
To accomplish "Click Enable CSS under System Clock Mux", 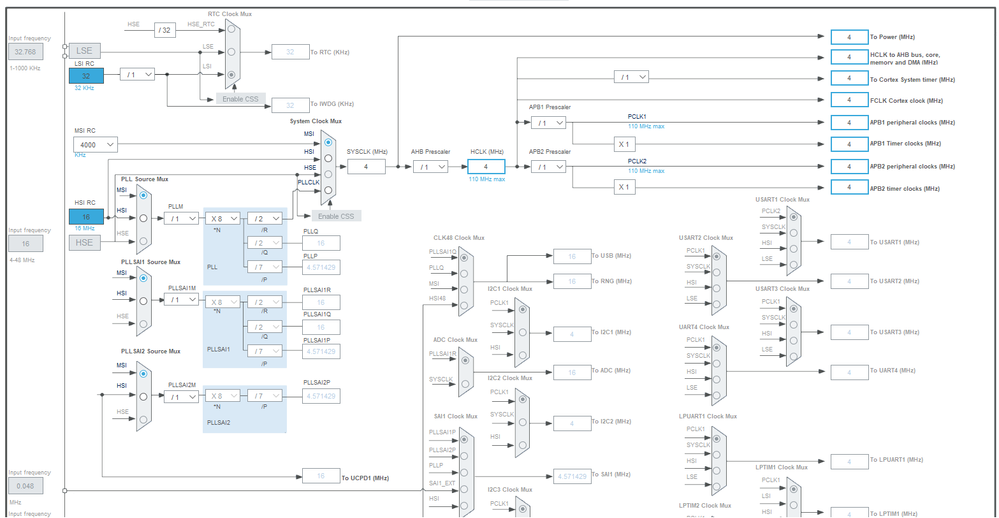I will [x=336, y=216].
